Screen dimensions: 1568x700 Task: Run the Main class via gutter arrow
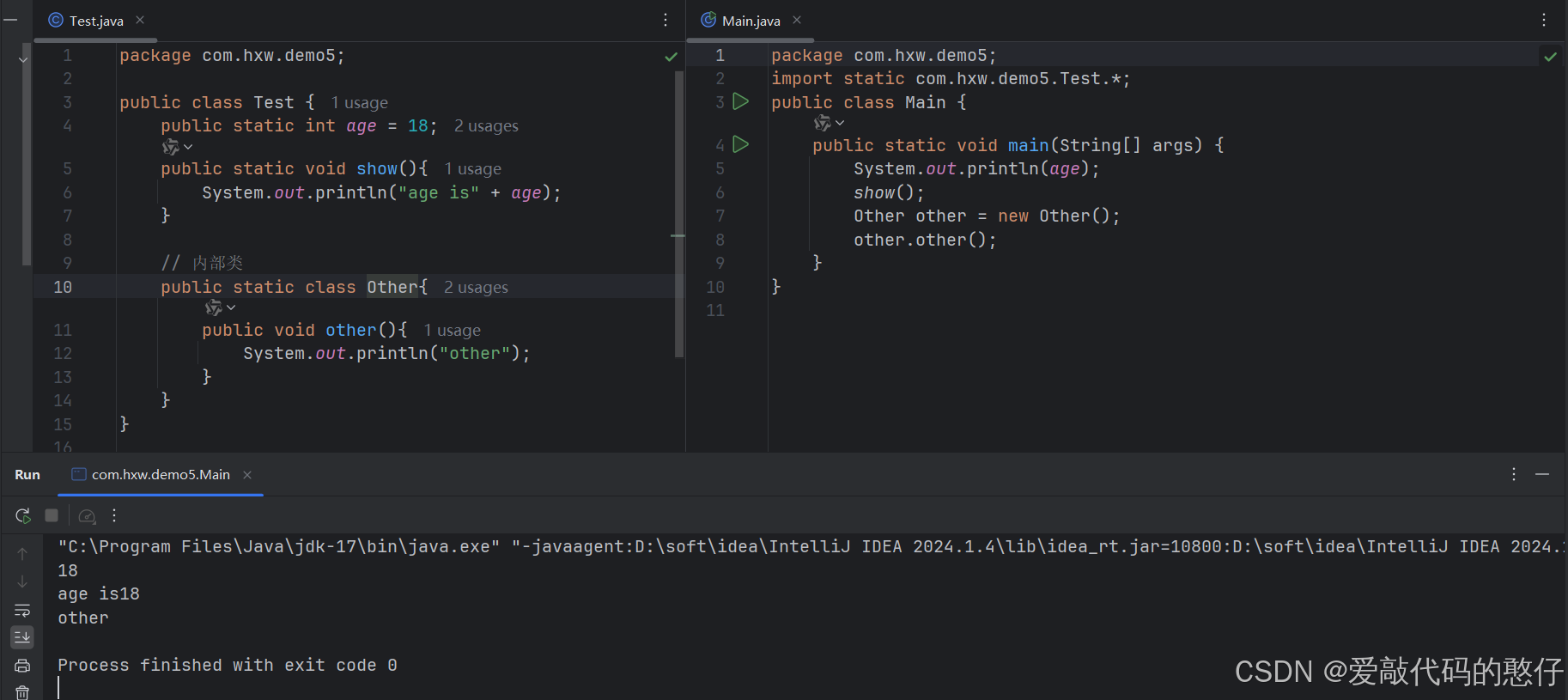[x=741, y=101]
